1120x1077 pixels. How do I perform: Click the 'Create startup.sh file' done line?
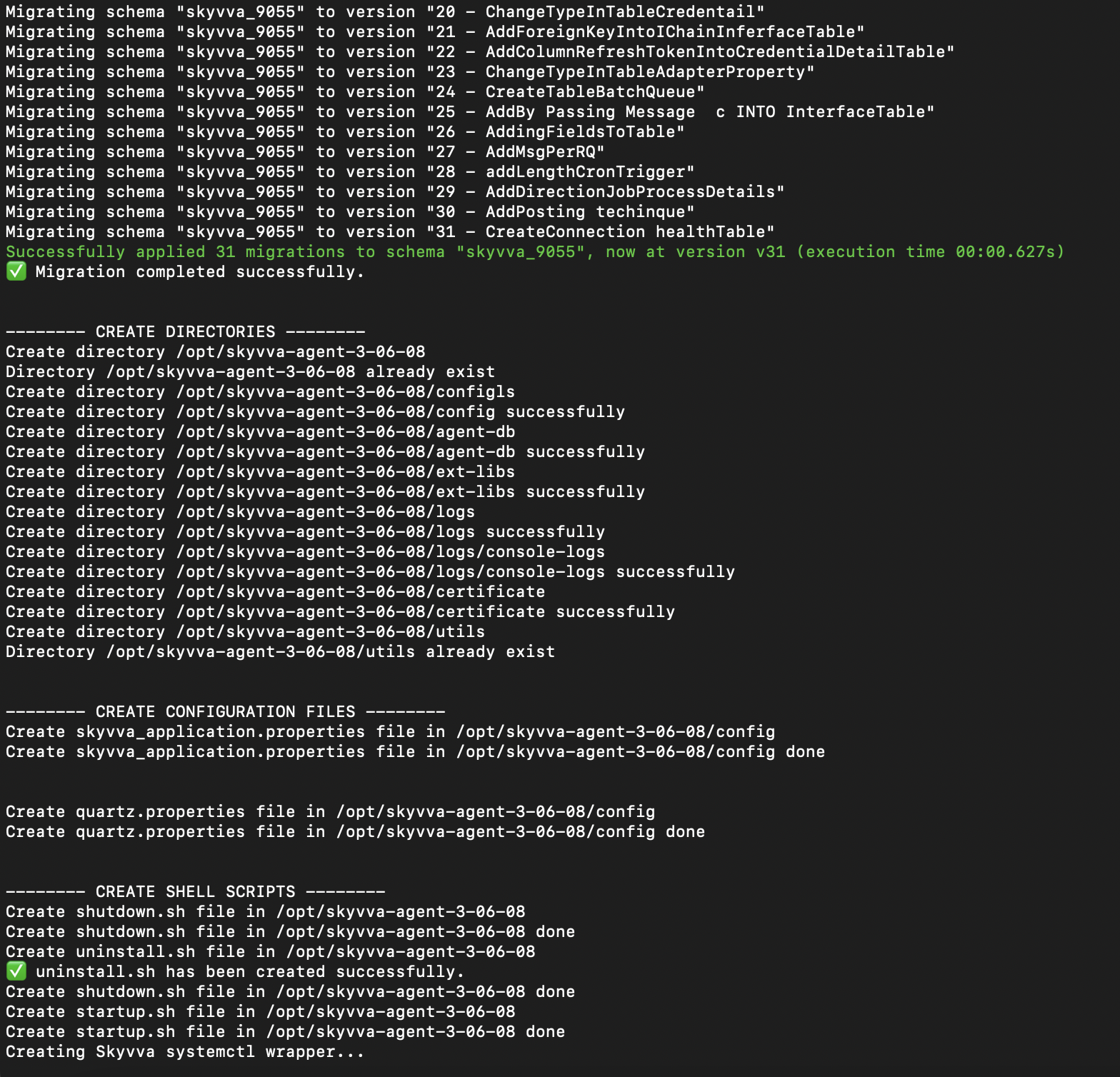(x=286, y=1031)
